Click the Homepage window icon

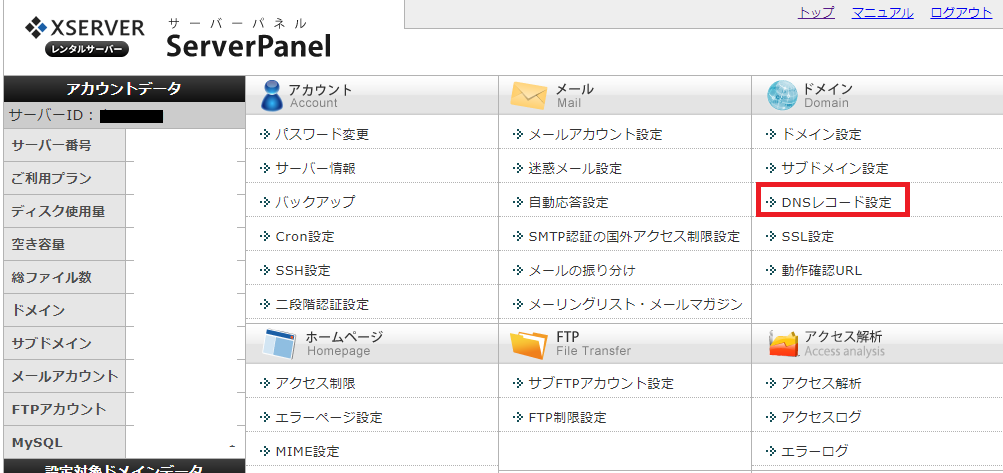pyautogui.click(x=280, y=344)
